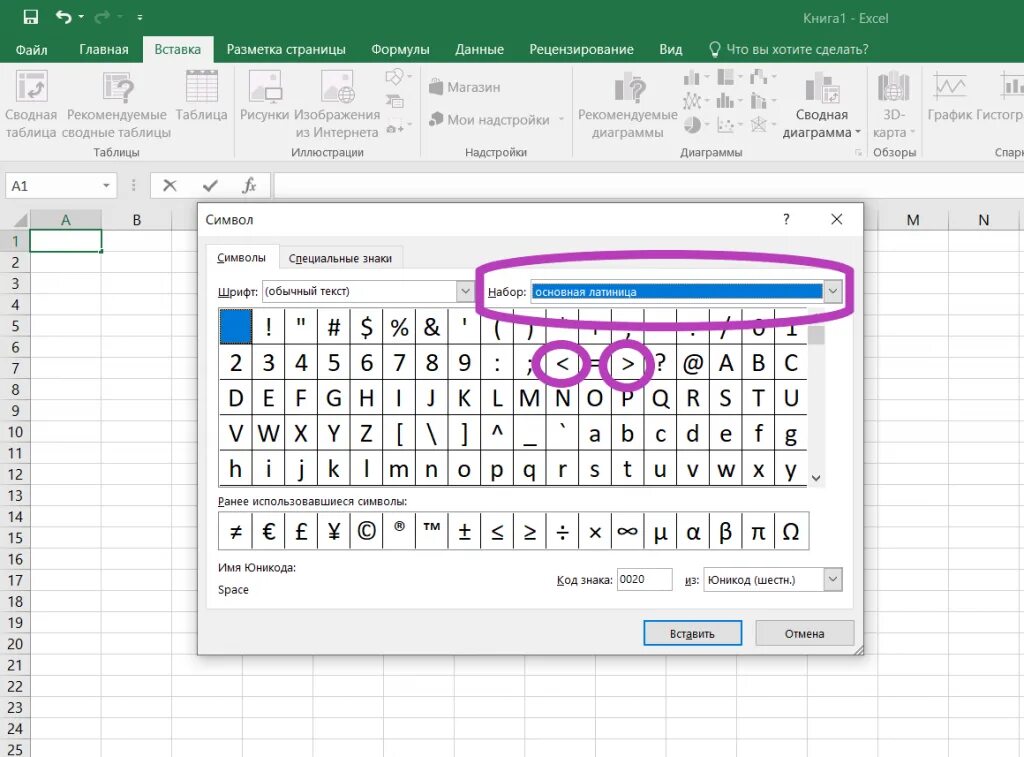1024x757 pixels.
Task: Pick the Omega symbol from recent symbols
Action: tap(791, 532)
